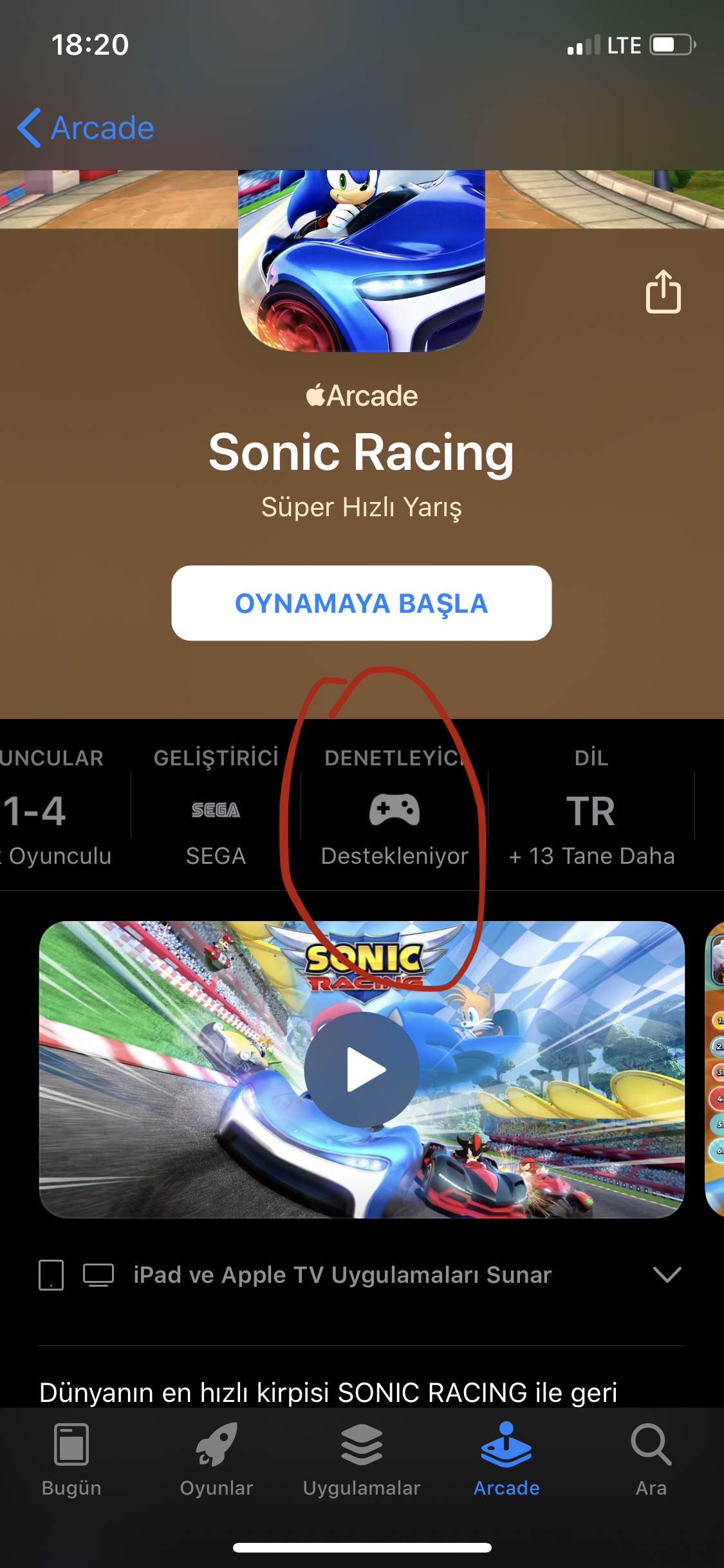Tap the SEGA developer logo
The height and width of the screenshot is (1568, 724).
pyautogui.click(x=216, y=810)
